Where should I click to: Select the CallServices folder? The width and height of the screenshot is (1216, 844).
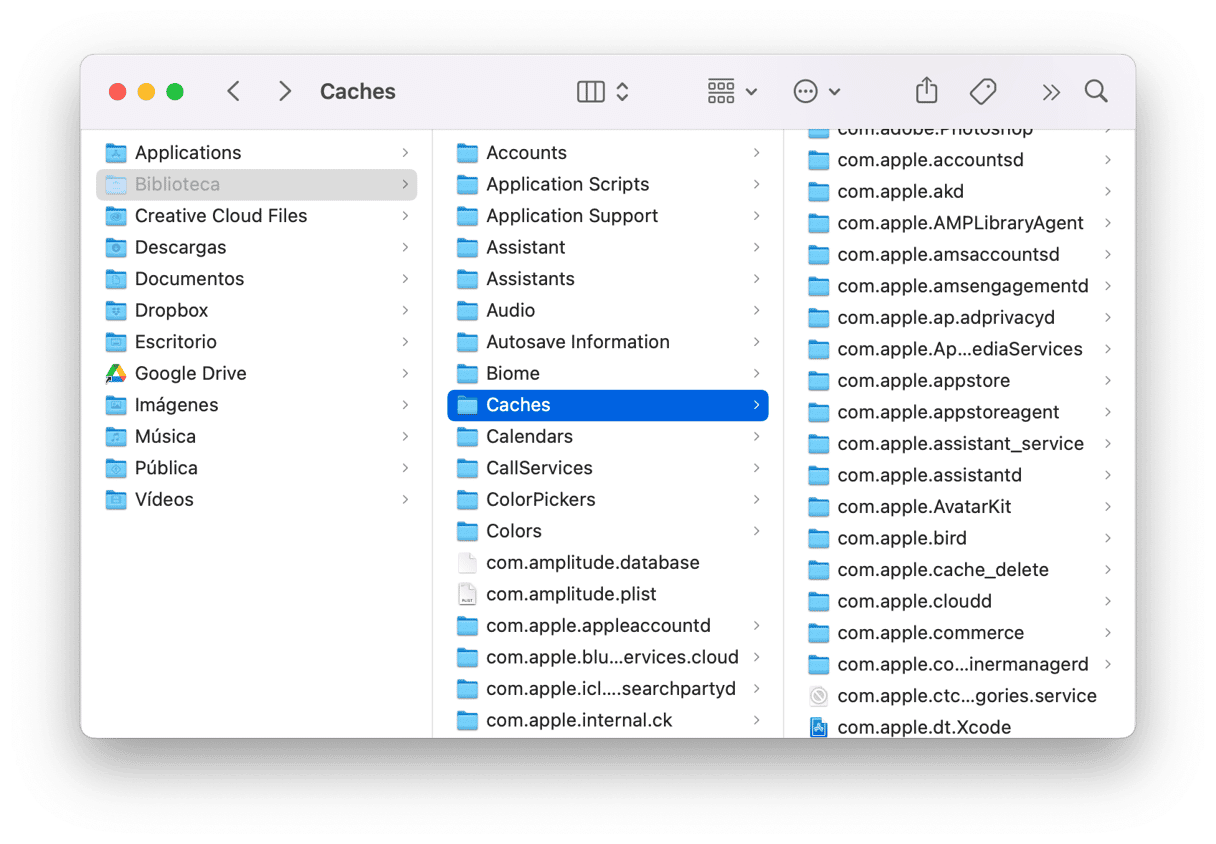[x=608, y=468]
